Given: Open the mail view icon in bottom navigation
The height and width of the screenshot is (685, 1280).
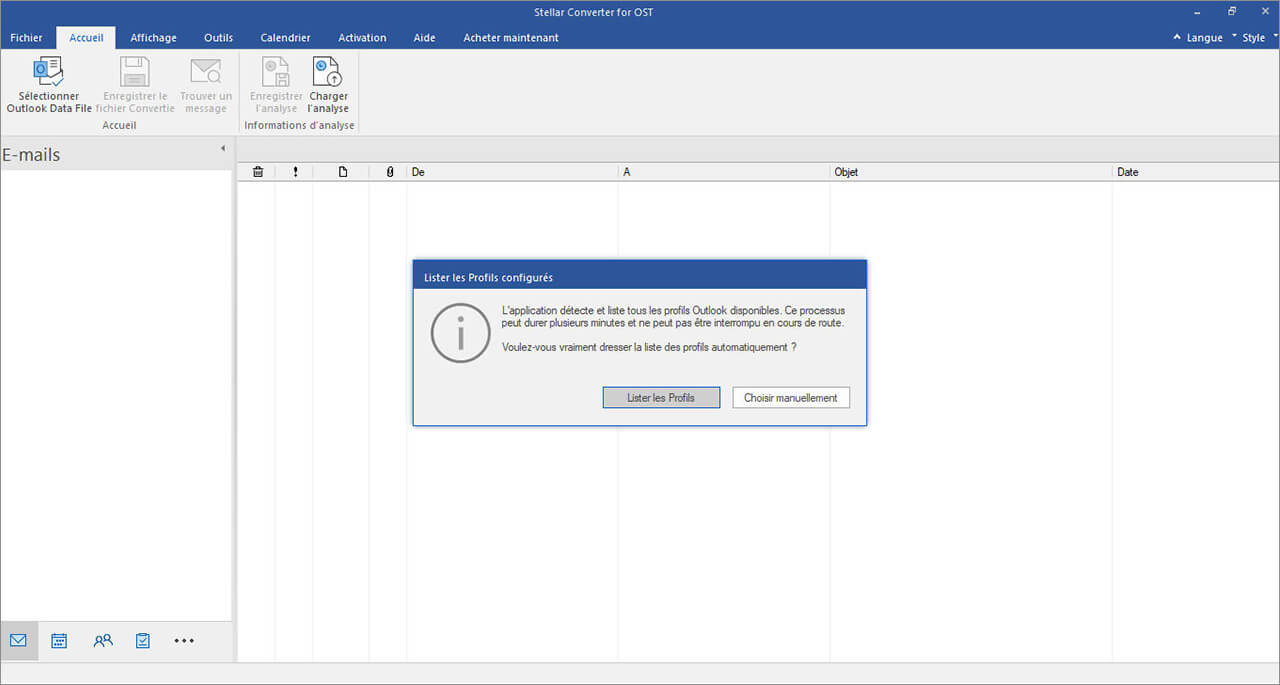Looking at the screenshot, I should pos(18,641).
